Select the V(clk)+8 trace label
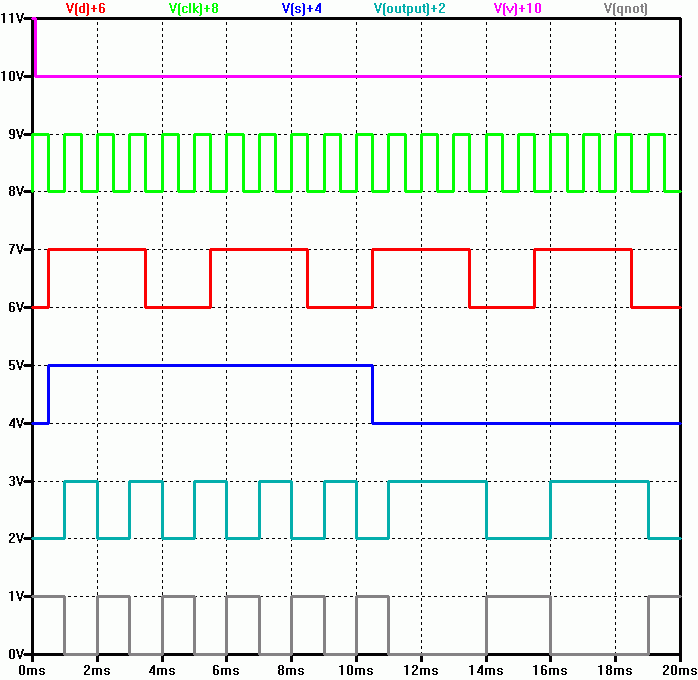This screenshot has height=680, width=698. (194, 8)
